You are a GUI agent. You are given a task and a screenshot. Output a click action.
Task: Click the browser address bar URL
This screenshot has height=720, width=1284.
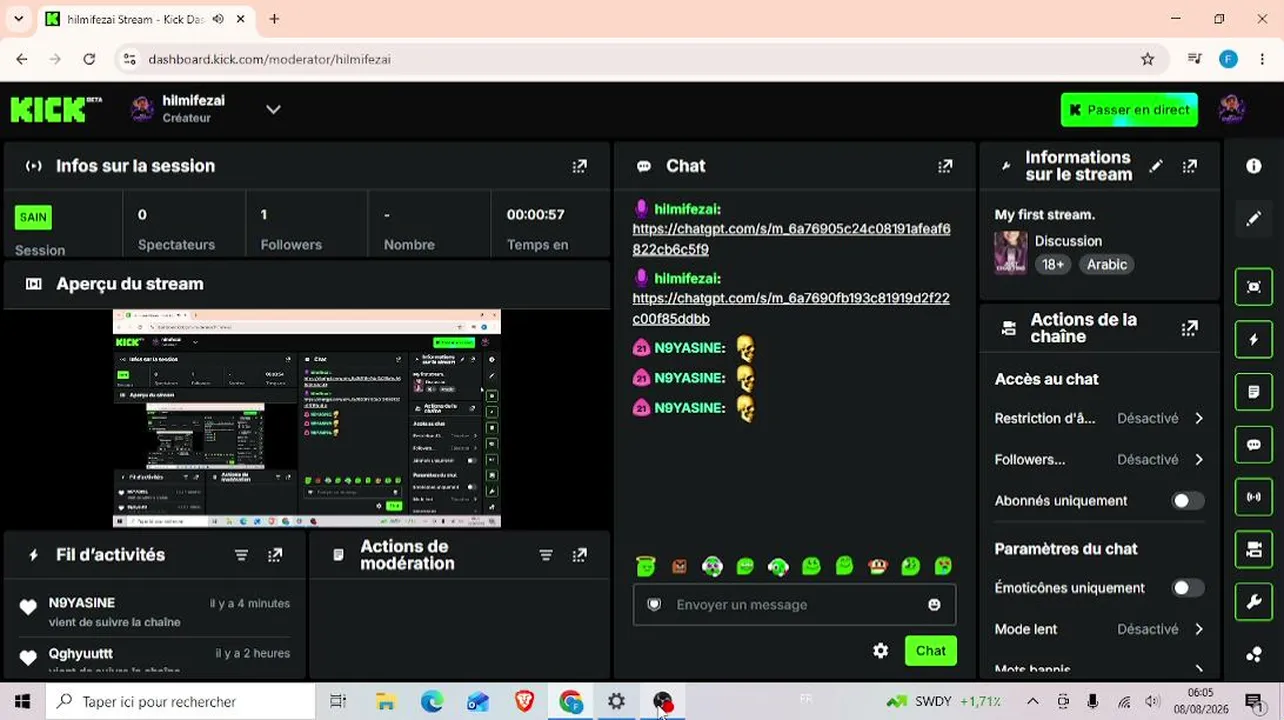click(x=269, y=60)
